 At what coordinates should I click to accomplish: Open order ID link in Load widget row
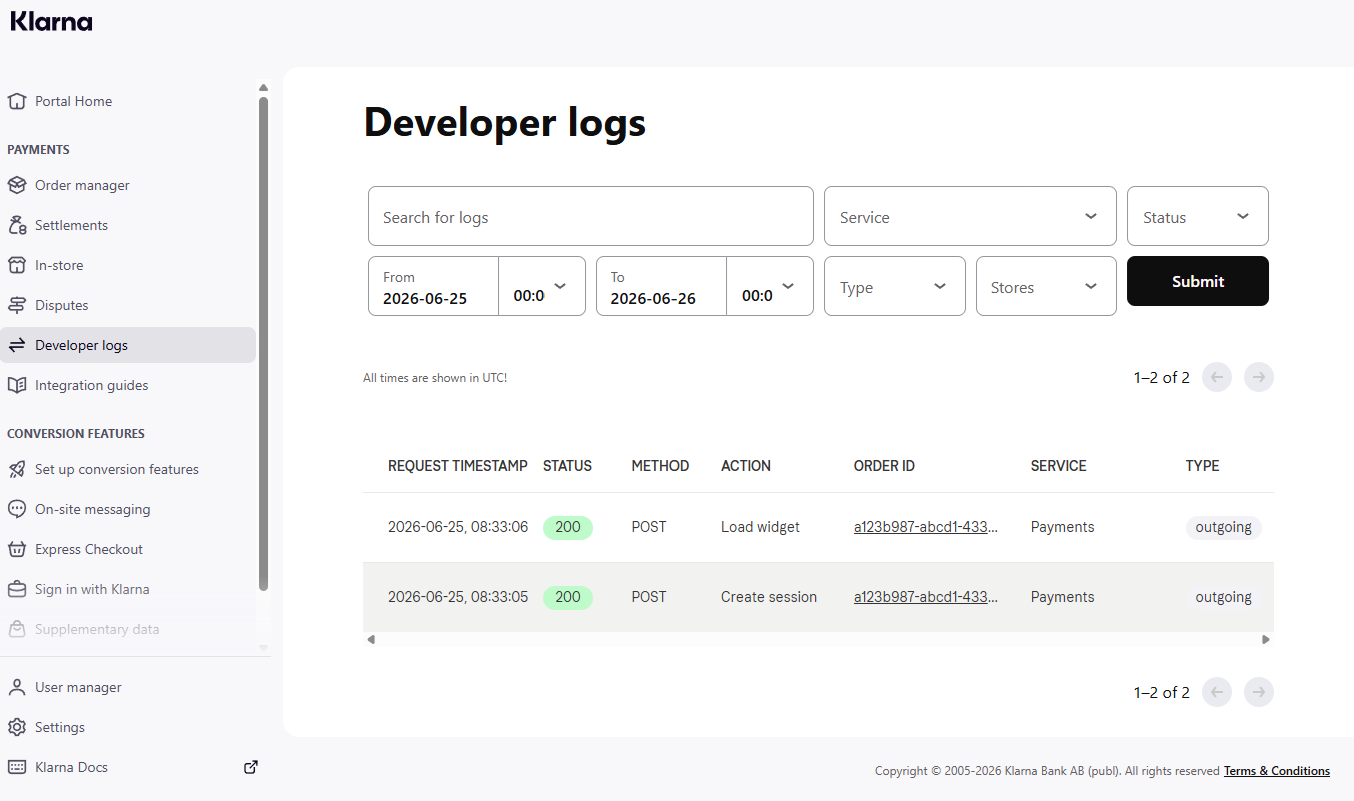point(926,527)
